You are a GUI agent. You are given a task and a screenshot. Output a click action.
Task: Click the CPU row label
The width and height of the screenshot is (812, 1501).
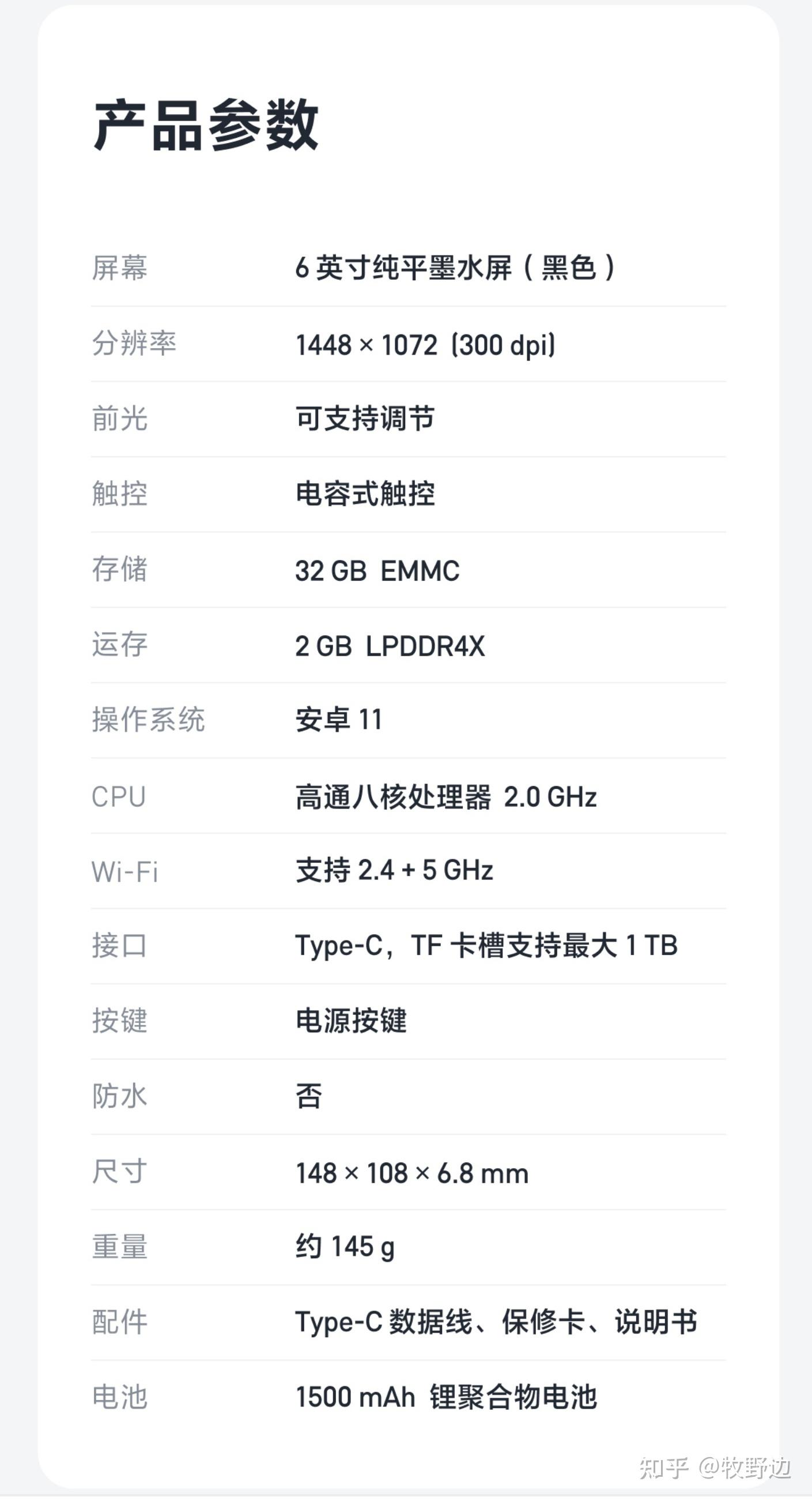point(118,796)
